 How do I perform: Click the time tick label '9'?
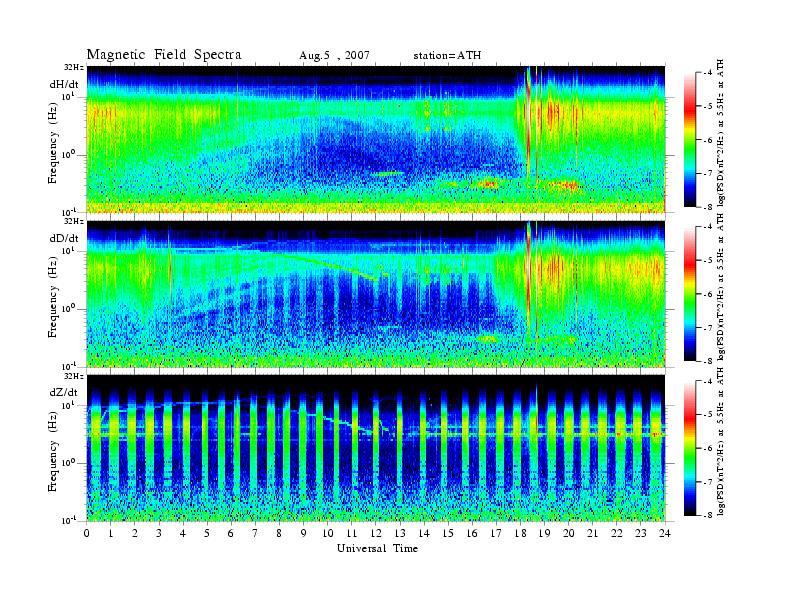tap(304, 533)
